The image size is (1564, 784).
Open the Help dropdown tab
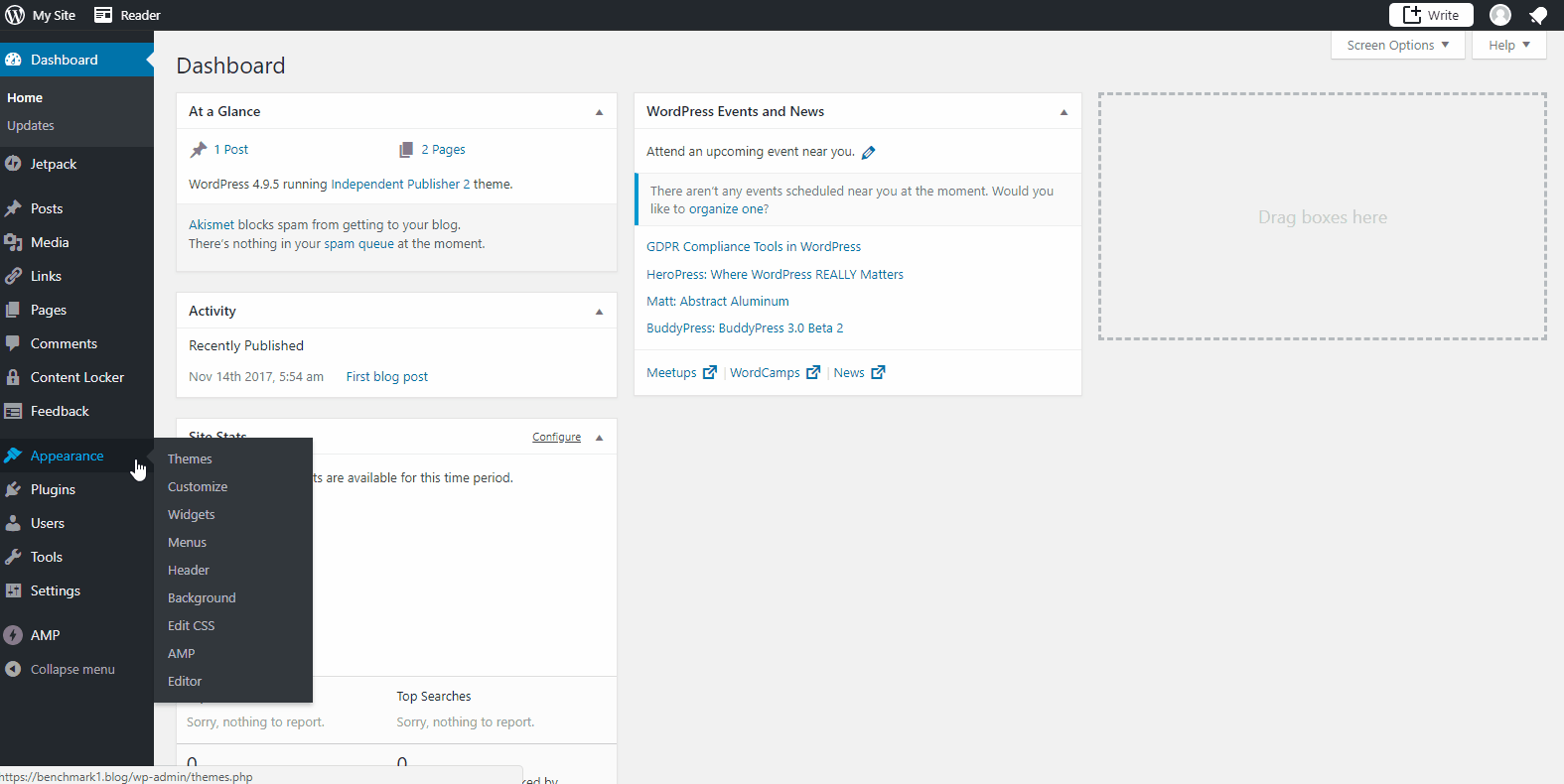pyautogui.click(x=1509, y=45)
